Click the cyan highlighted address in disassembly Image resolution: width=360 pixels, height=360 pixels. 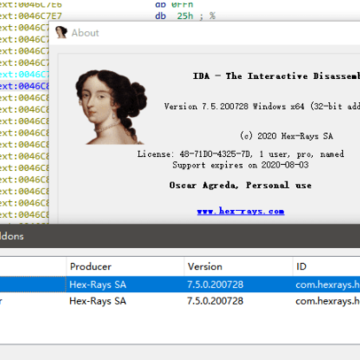coord(25,74)
